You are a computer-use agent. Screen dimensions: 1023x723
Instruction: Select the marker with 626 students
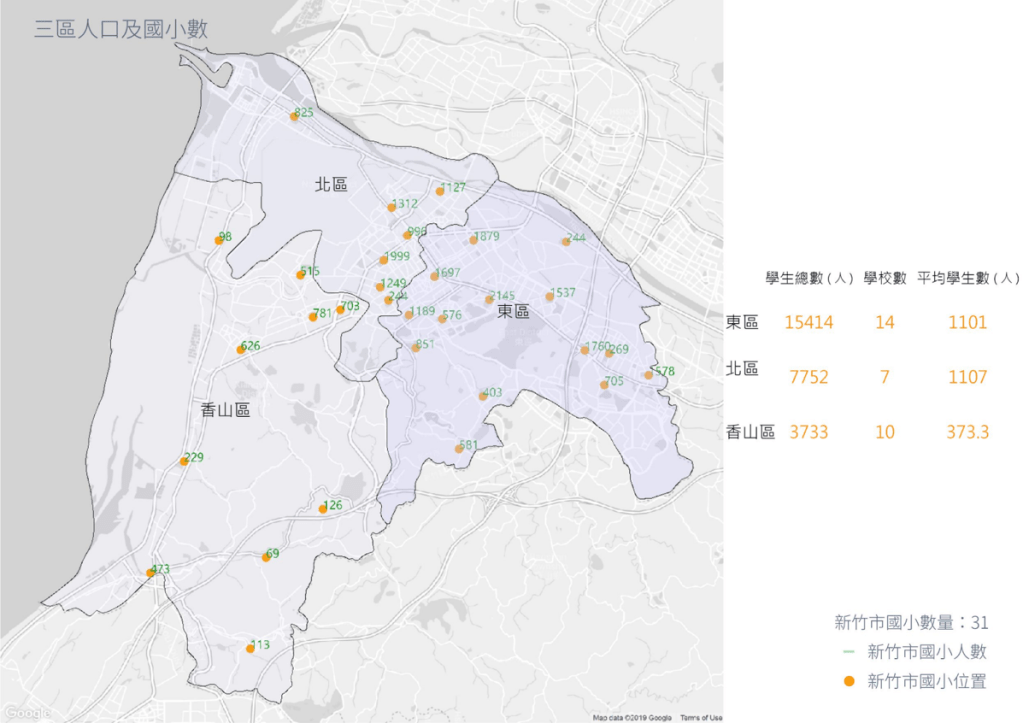click(x=241, y=349)
